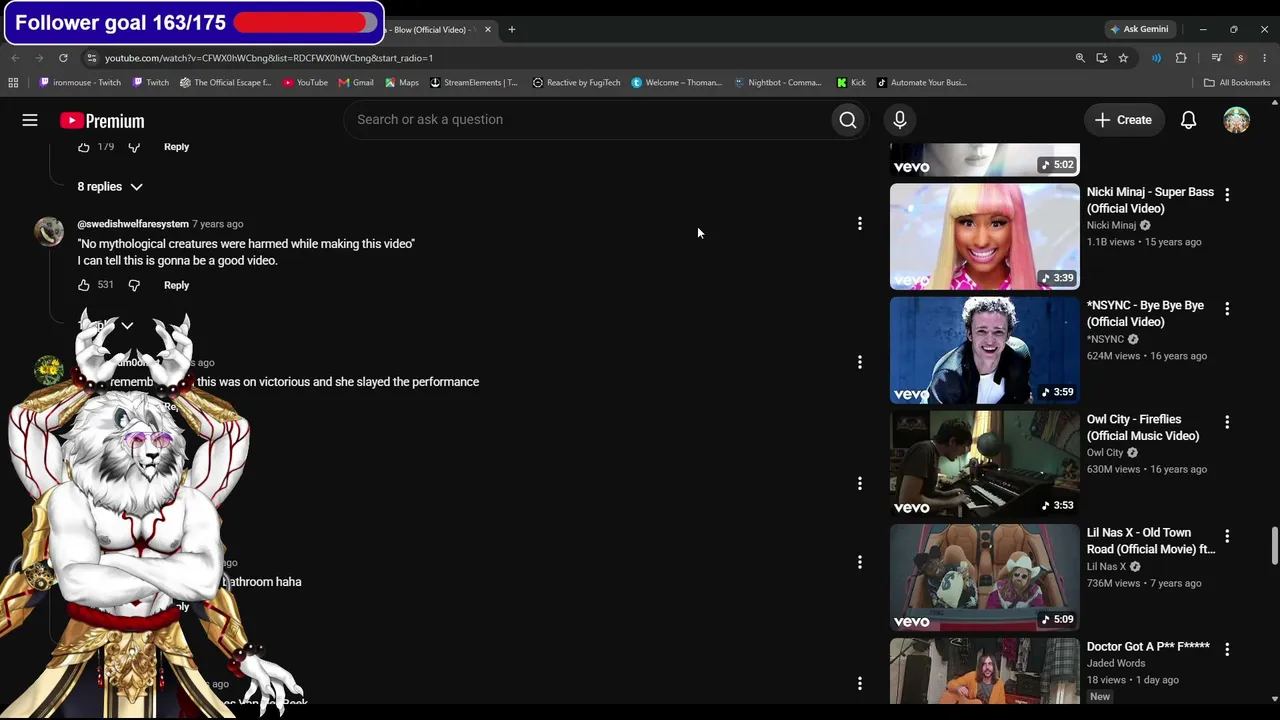Play Lil Nas X Old Town Road thumbnail

click(x=985, y=578)
